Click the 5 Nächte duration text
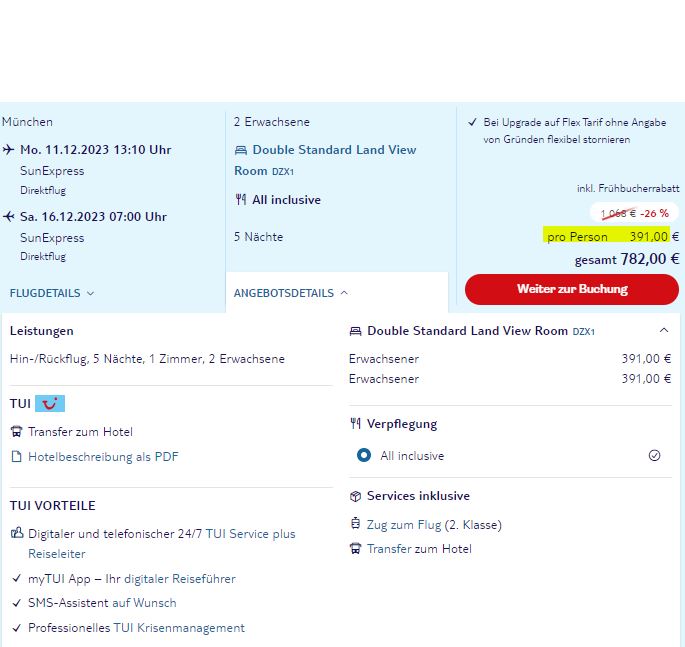685x647 pixels. click(259, 237)
